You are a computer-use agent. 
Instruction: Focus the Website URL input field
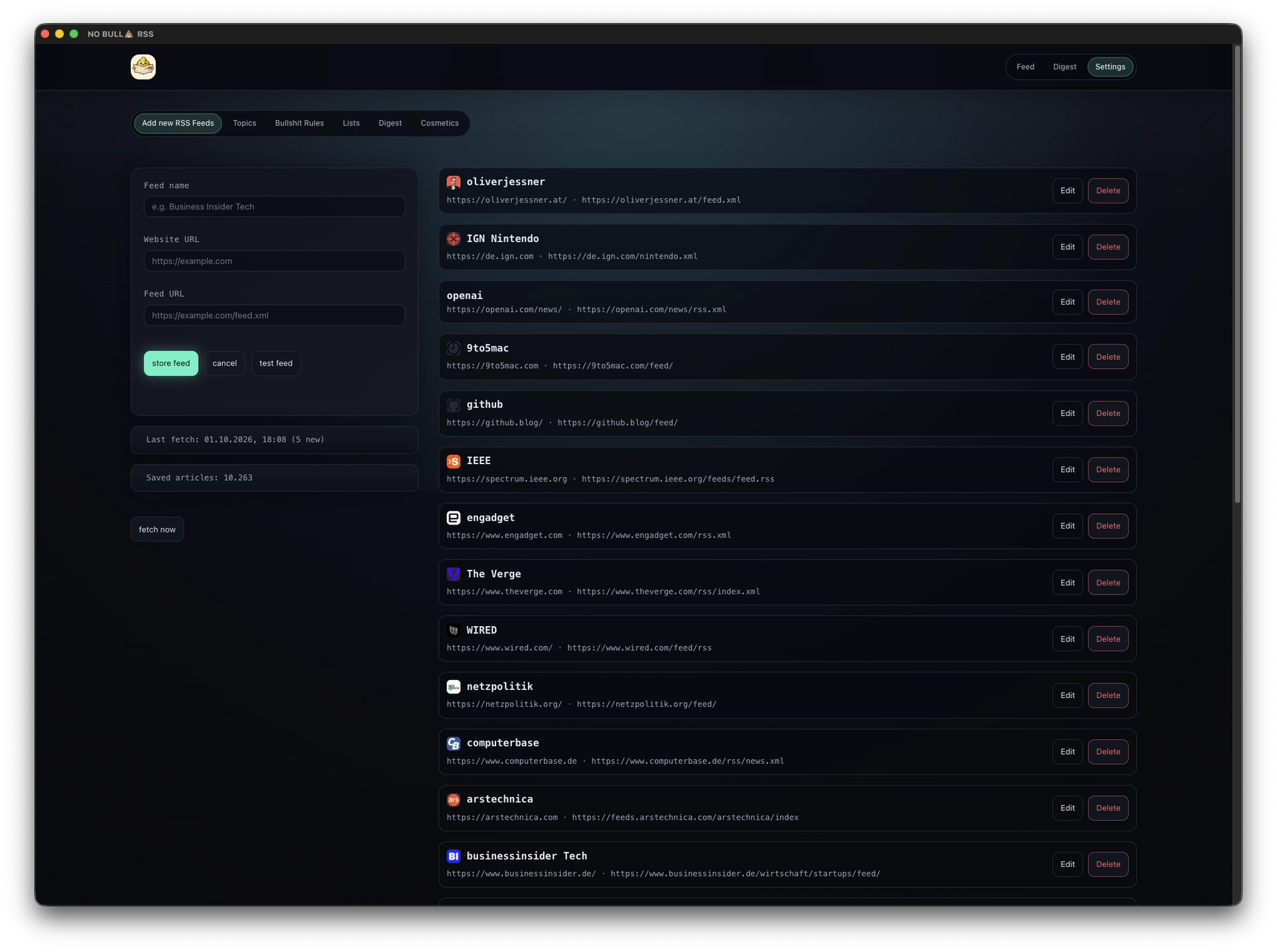click(274, 261)
